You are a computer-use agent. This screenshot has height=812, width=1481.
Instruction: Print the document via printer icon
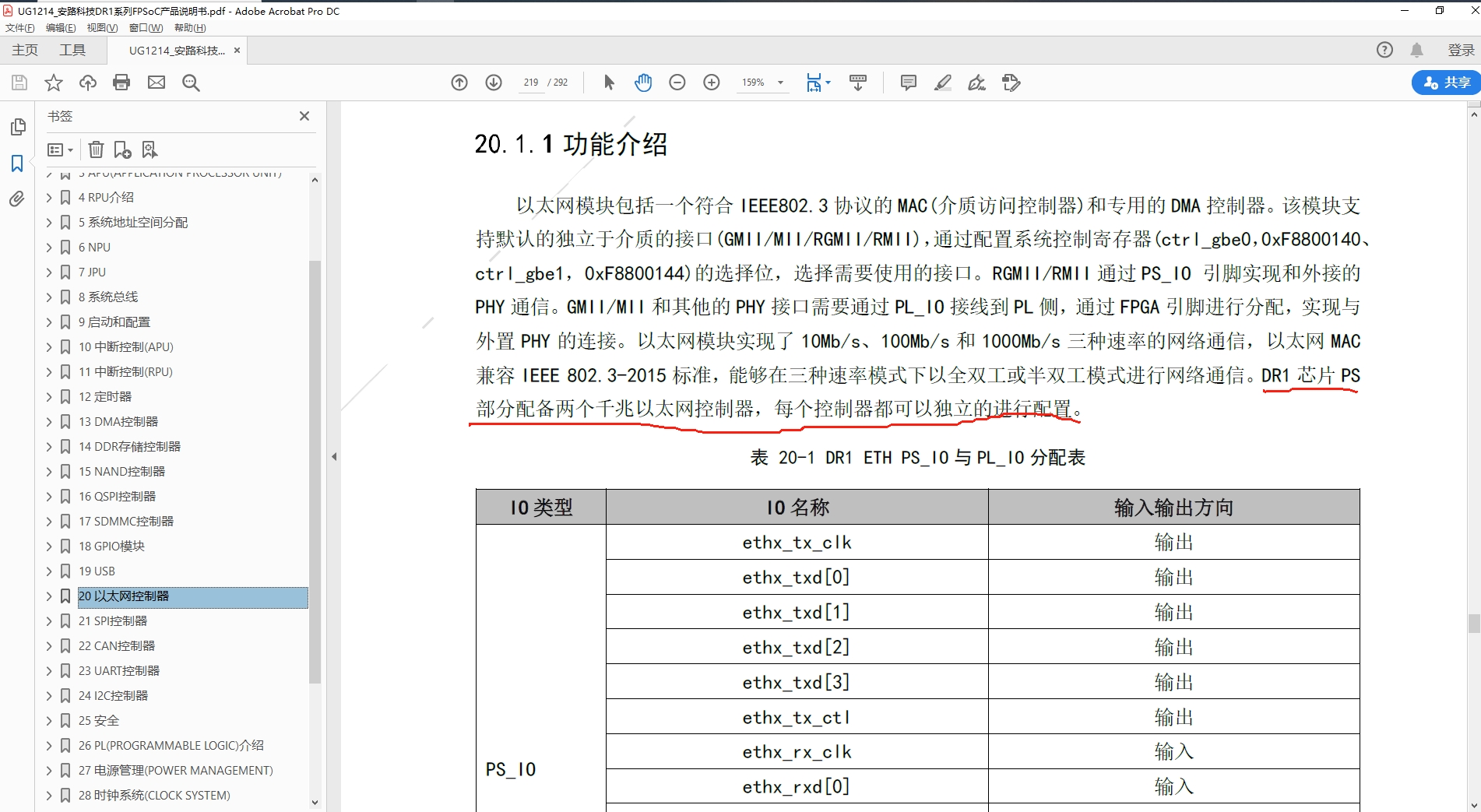[121, 83]
